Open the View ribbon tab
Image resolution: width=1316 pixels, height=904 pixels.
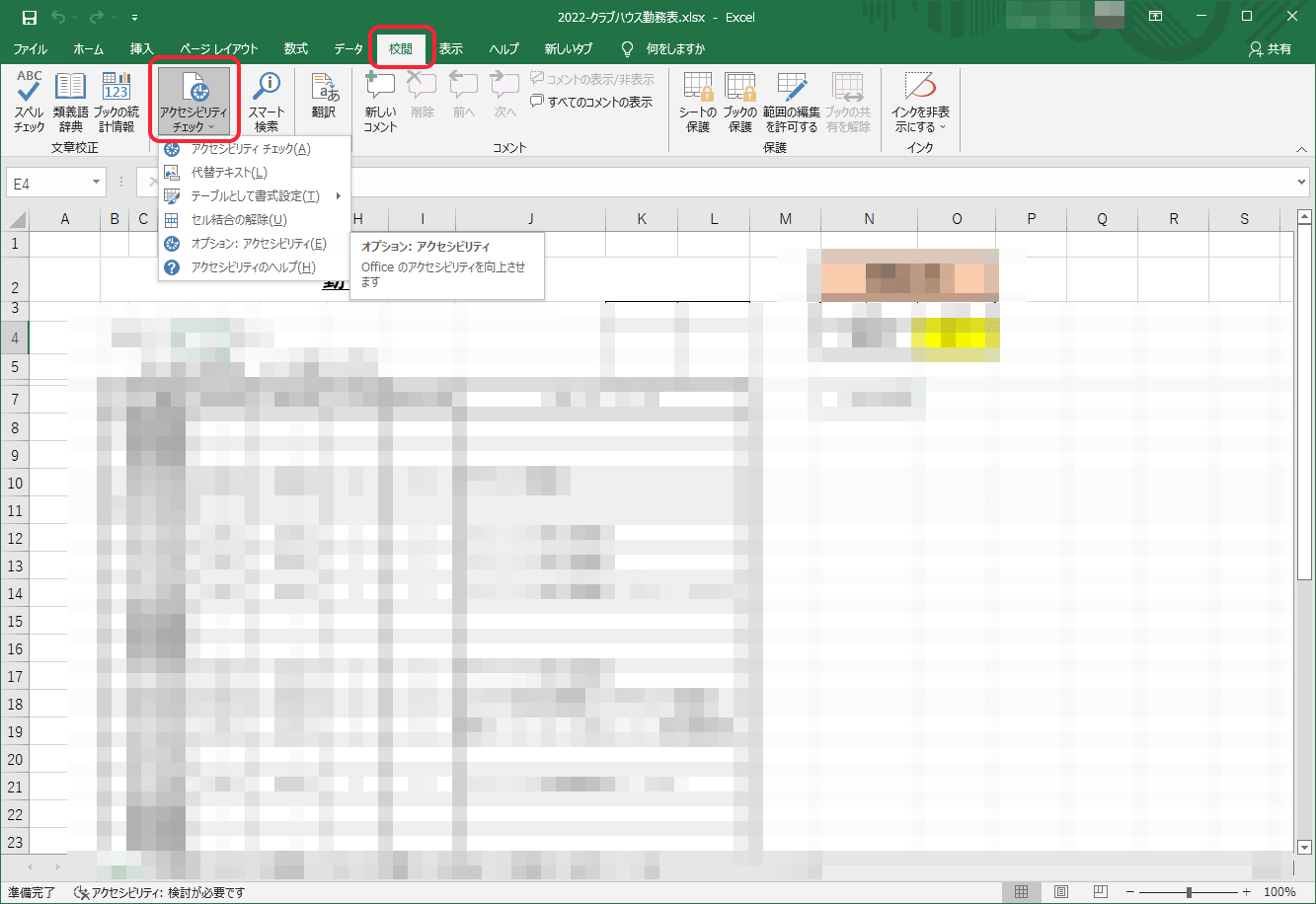pyautogui.click(x=450, y=48)
